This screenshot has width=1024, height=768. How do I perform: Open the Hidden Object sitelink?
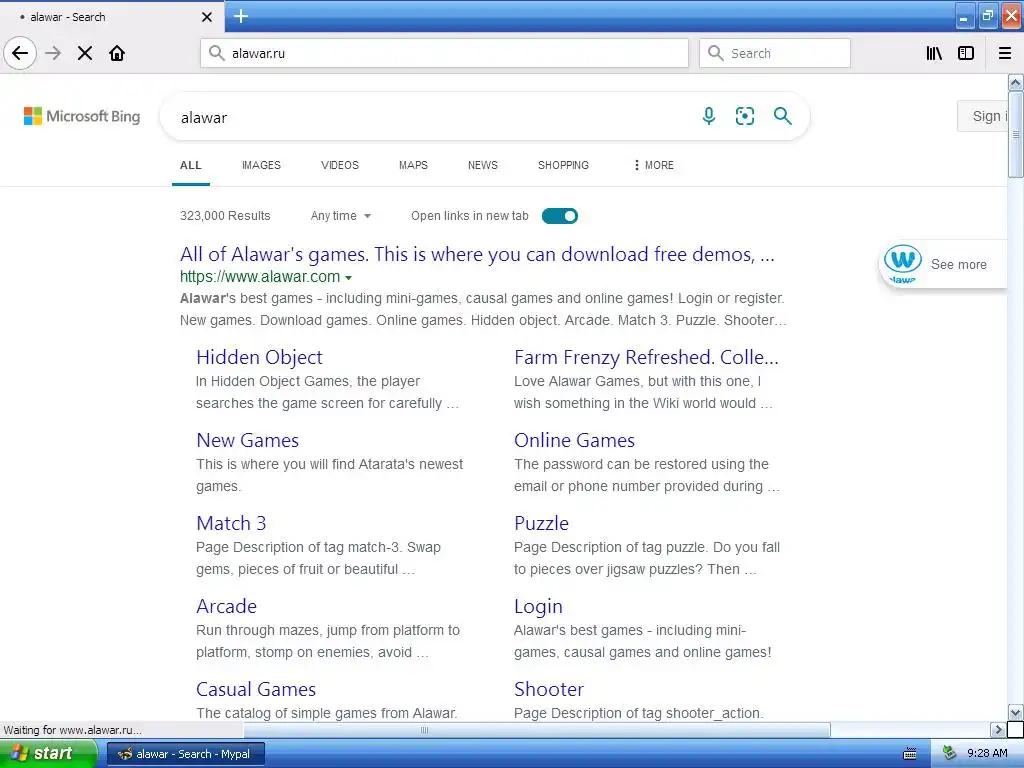(x=259, y=357)
